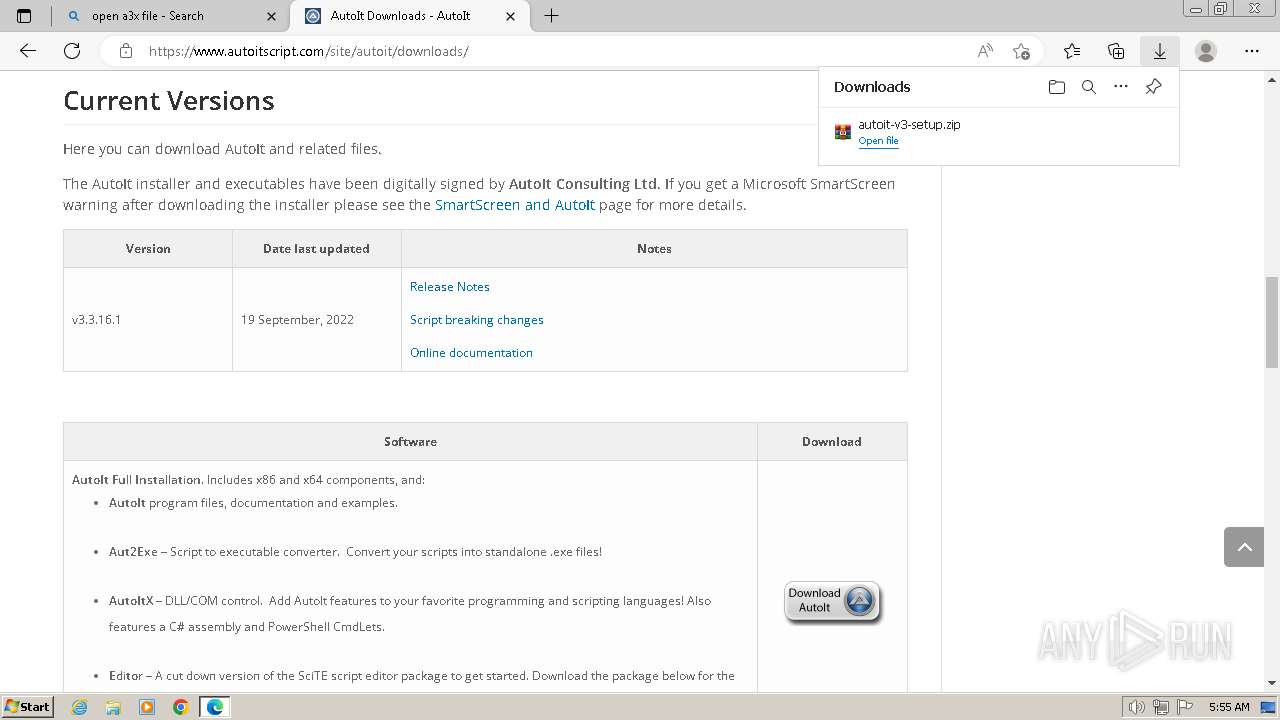The image size is (1280, 720).
Task: Open the Favorites list
Action: coord(1072,51)
